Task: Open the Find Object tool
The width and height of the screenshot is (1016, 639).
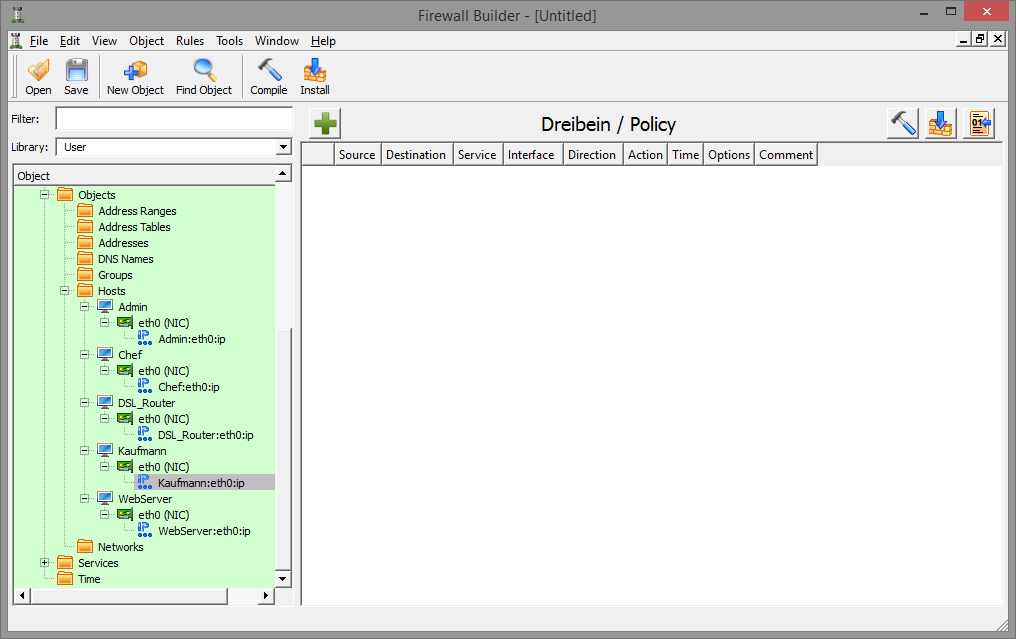Action: 204,76
